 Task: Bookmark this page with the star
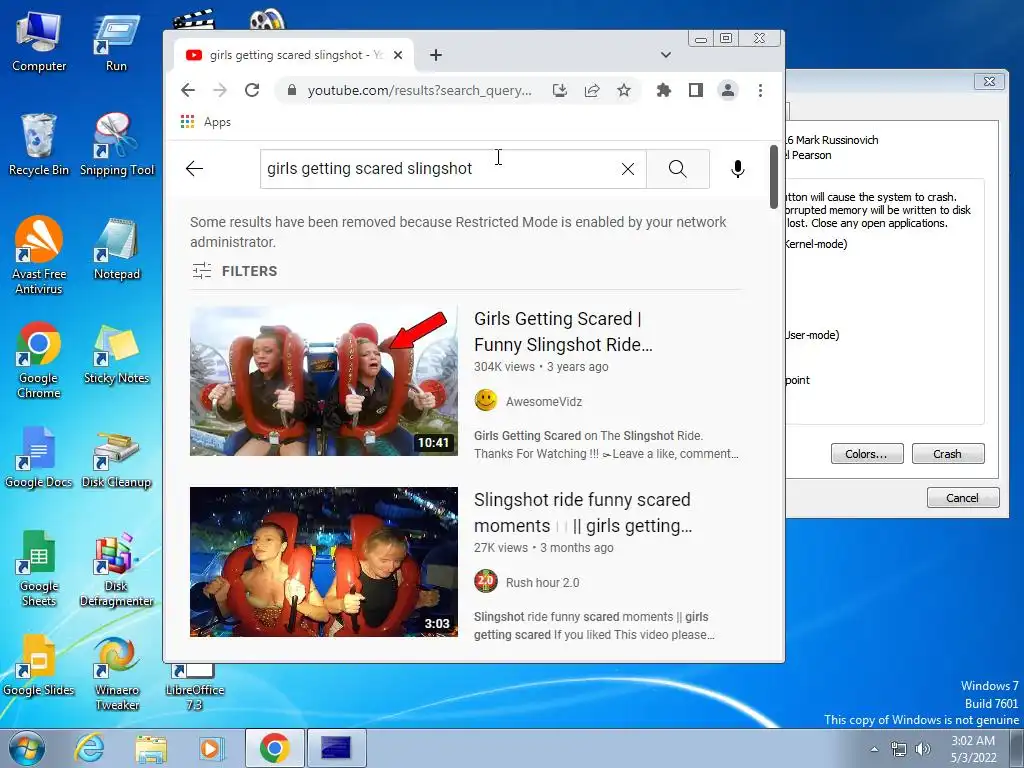[624, 90]
